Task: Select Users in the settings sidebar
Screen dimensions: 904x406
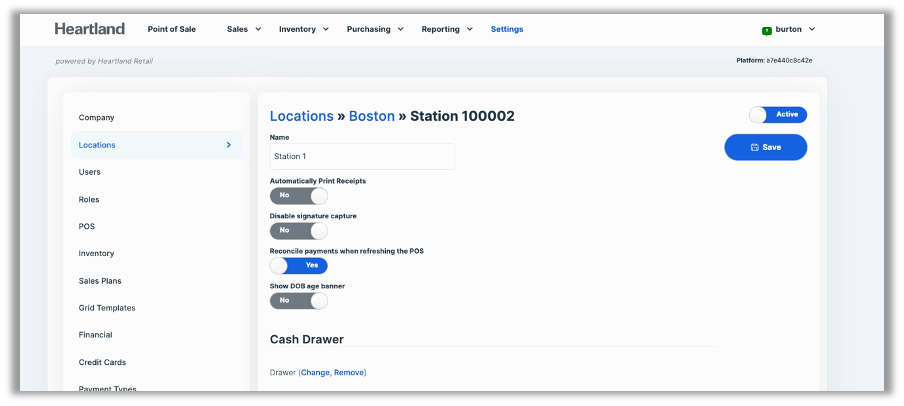Action: [90, 172]
